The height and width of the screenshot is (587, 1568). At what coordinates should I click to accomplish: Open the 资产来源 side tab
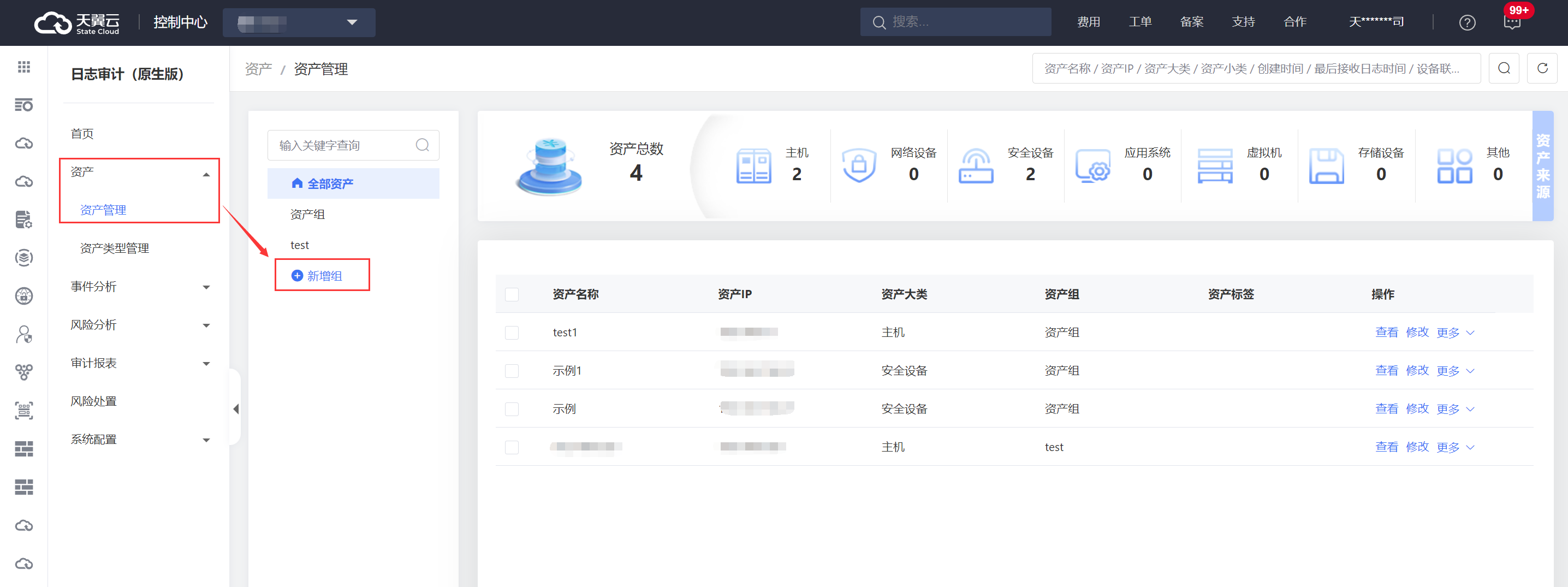tap(1542, 165)
